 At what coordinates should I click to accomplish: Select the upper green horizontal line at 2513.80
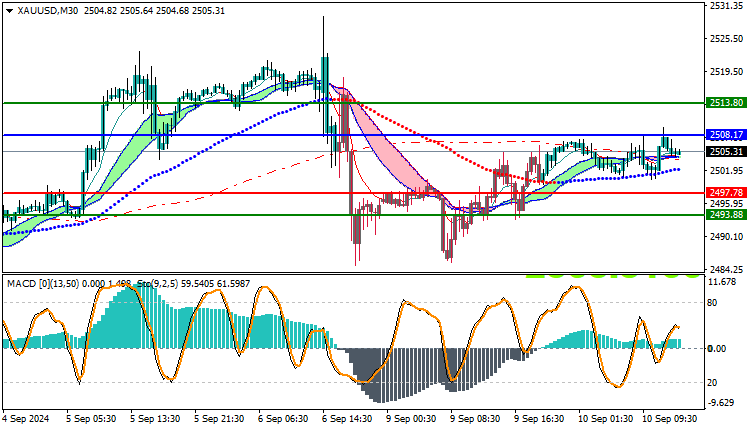(354, 103)
